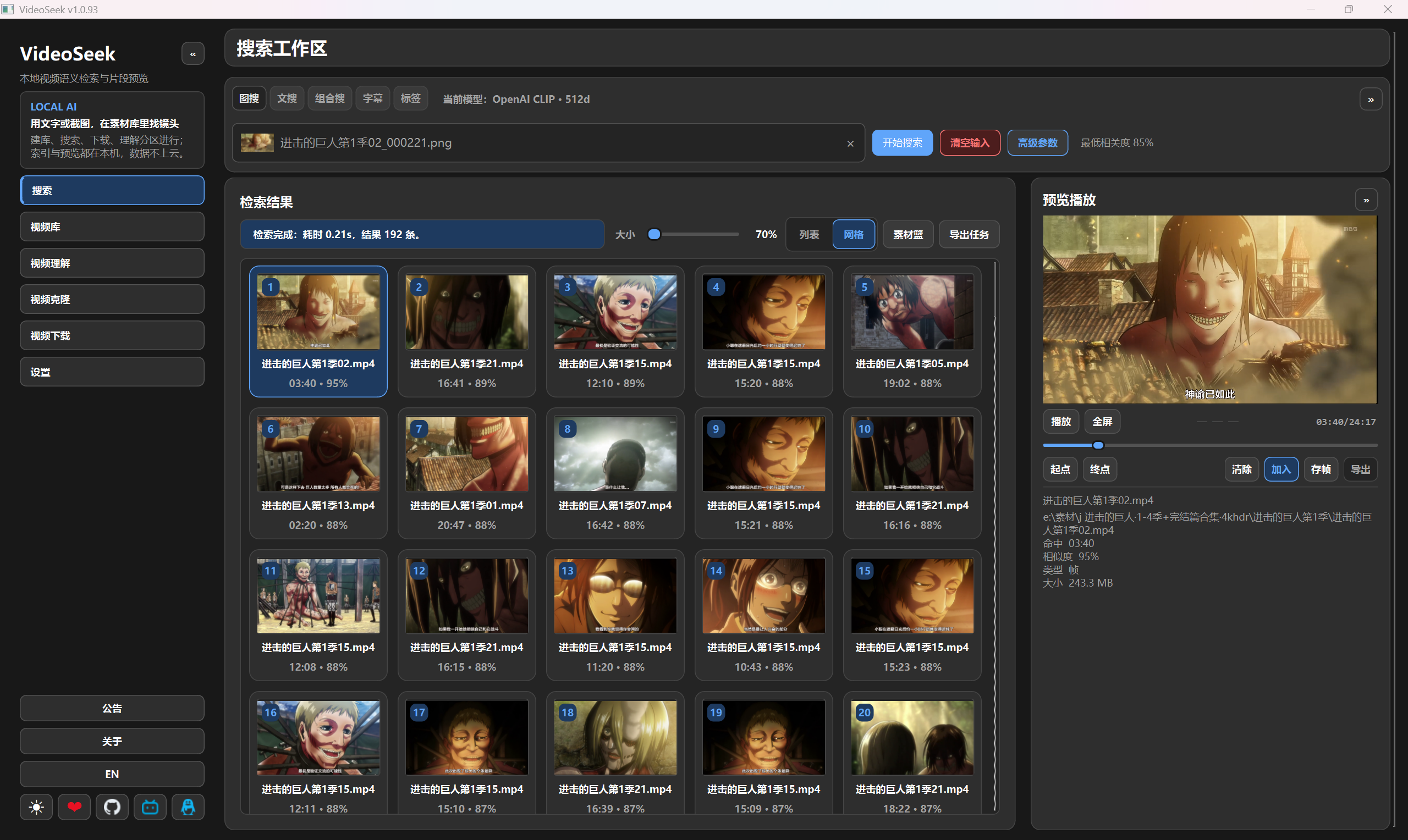
Task: Click the red heart icon
Action: (x=74, y=806)
